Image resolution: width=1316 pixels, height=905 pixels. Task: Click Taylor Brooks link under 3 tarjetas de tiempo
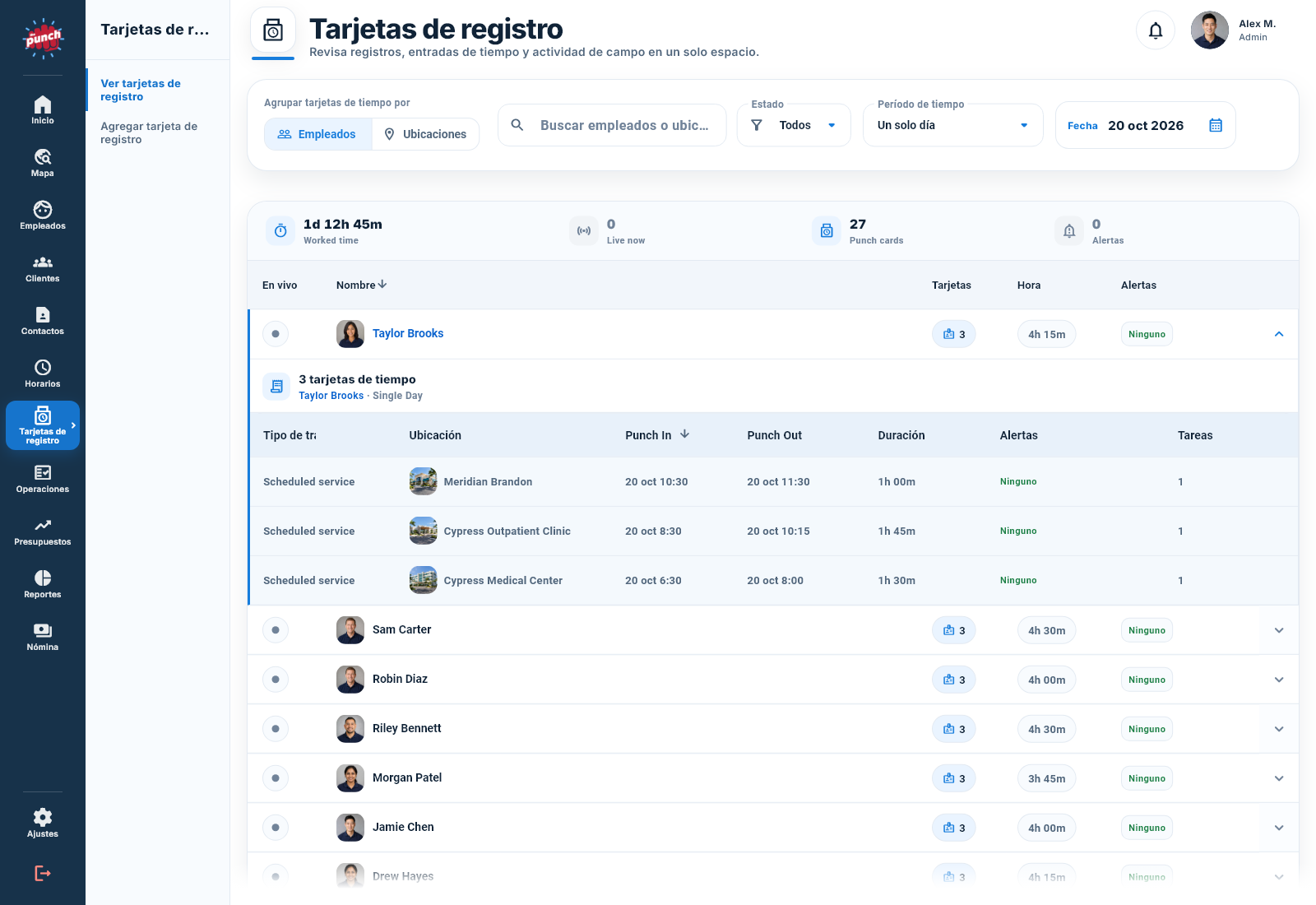pos(331,396)
